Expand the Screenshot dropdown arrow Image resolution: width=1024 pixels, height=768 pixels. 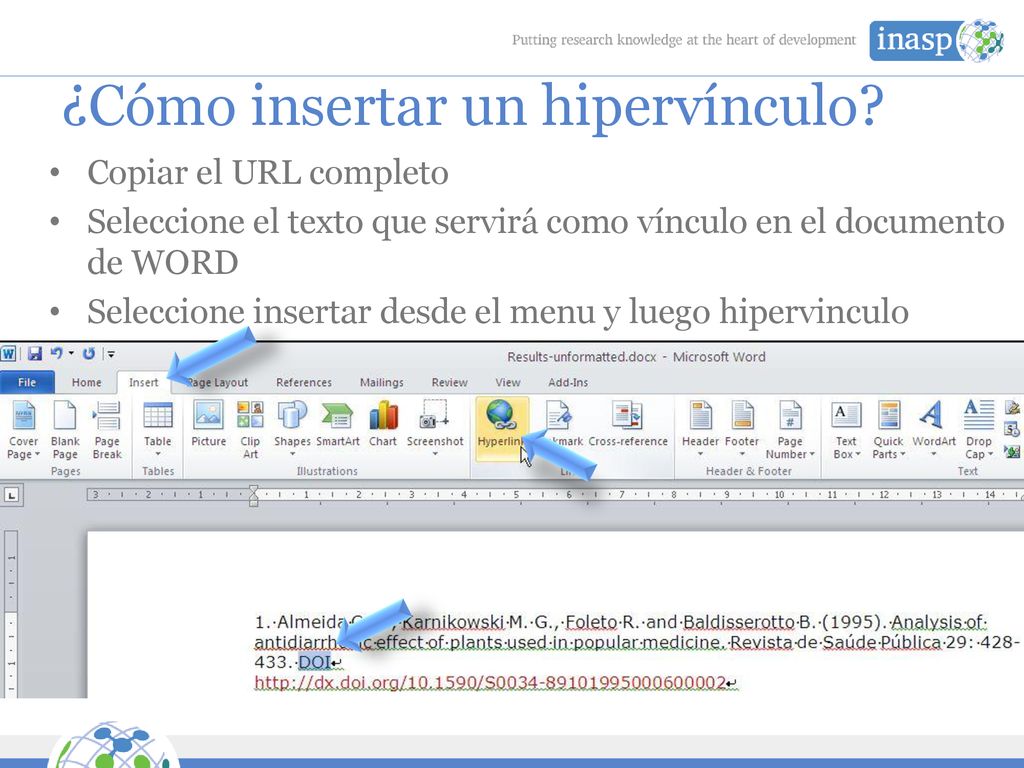click(x=435, y=455)
